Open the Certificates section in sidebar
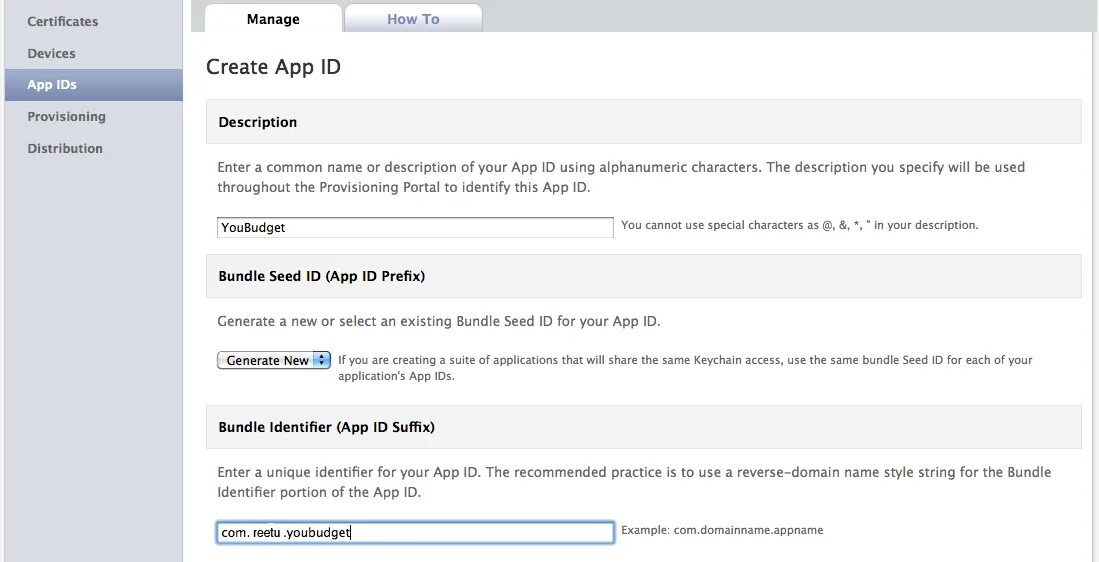The image size is (1099, 562). click(x=62, y=21)
